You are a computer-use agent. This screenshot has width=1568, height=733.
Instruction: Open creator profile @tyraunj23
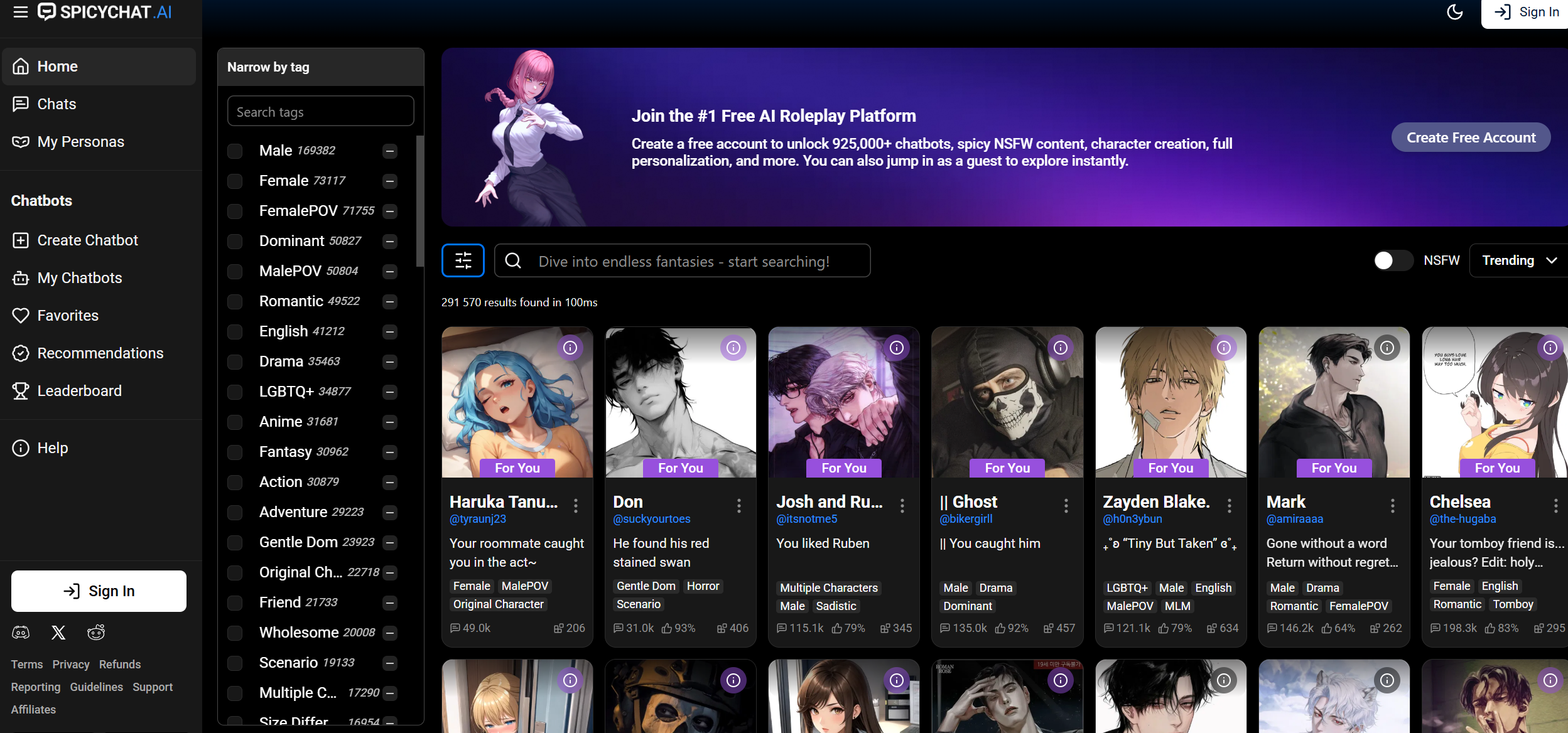[x=478, y=520]
